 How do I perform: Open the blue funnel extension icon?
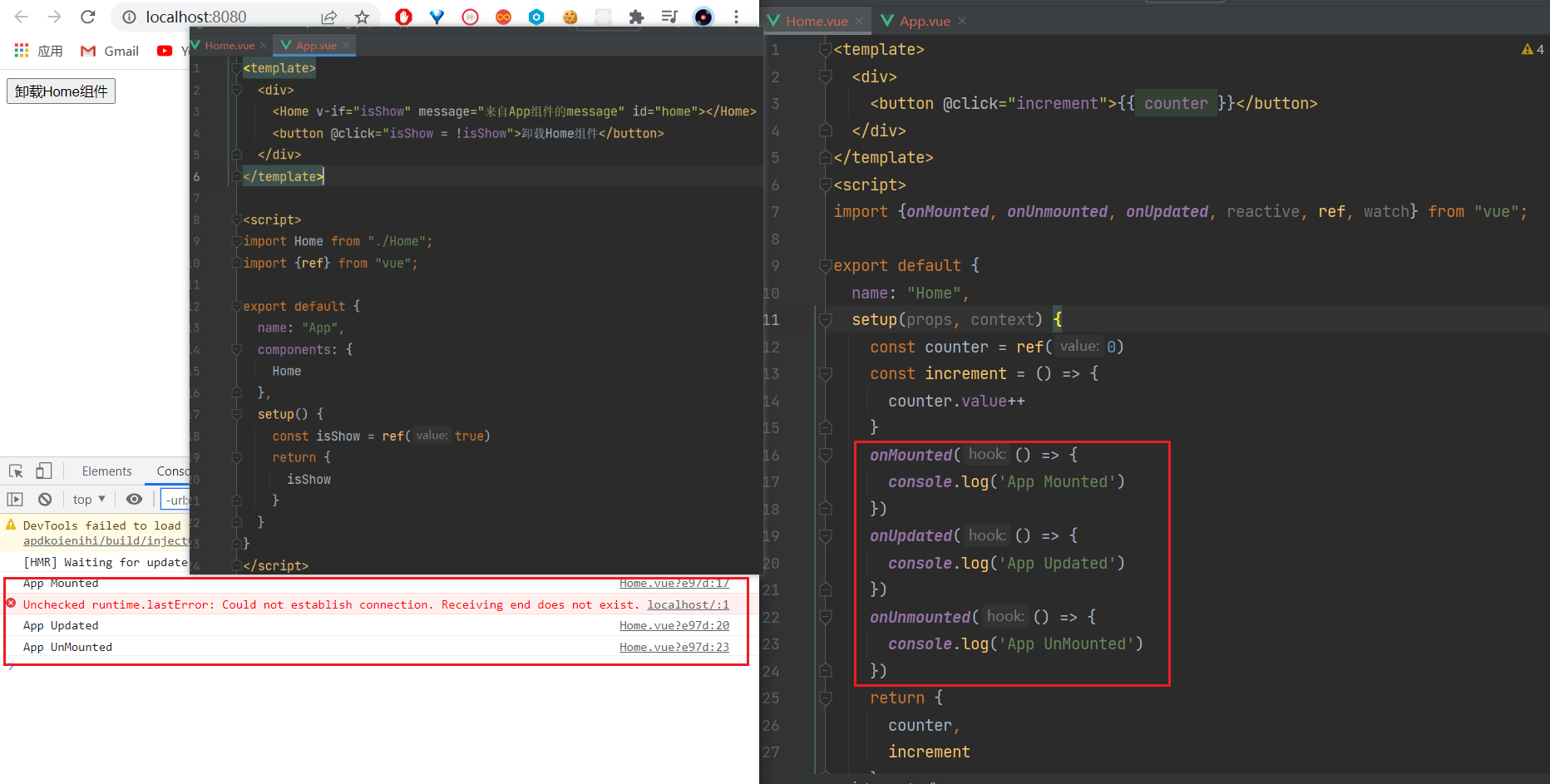pyautogui.click(x=437, y=17)
